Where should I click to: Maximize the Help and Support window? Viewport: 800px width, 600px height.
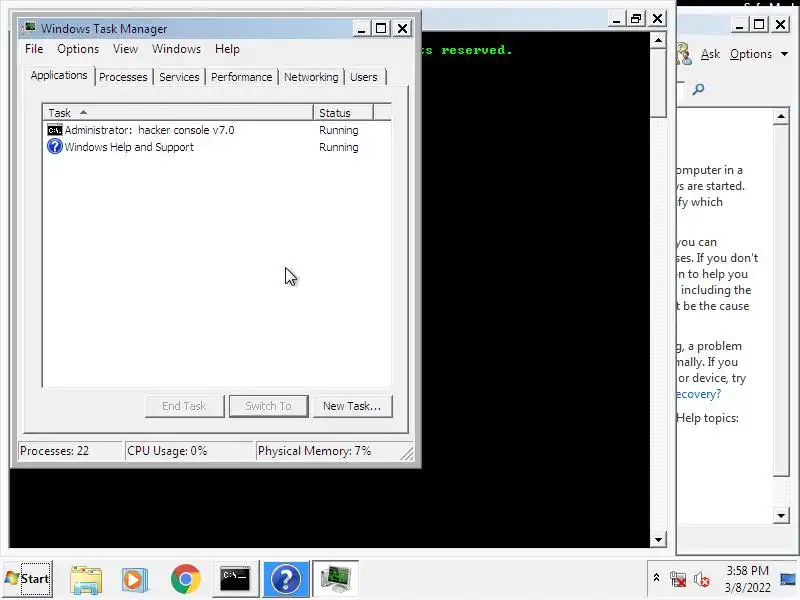(x=759, y=24)
